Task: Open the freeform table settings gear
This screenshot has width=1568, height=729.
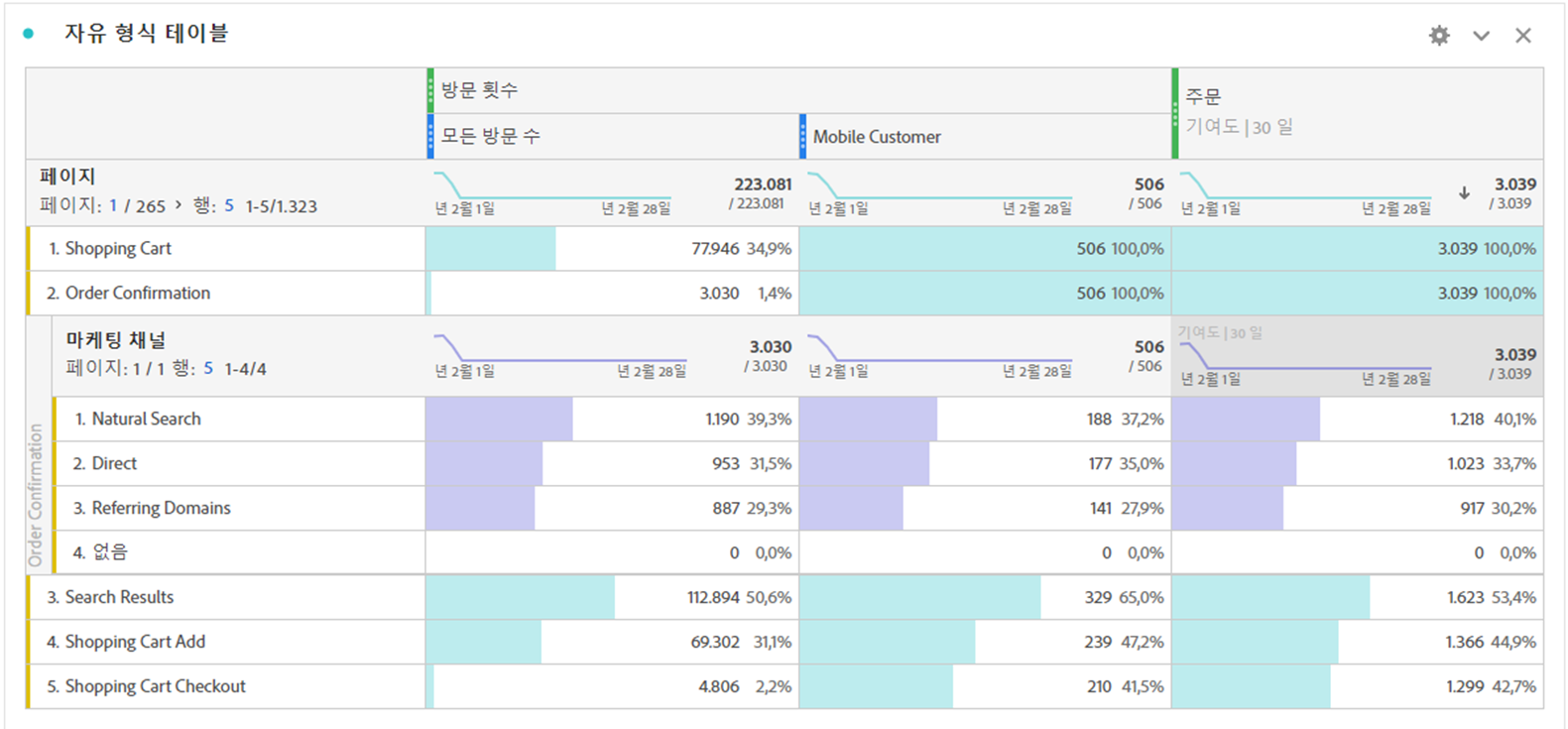Action: pyautogui.click(x=1439, y=36)
